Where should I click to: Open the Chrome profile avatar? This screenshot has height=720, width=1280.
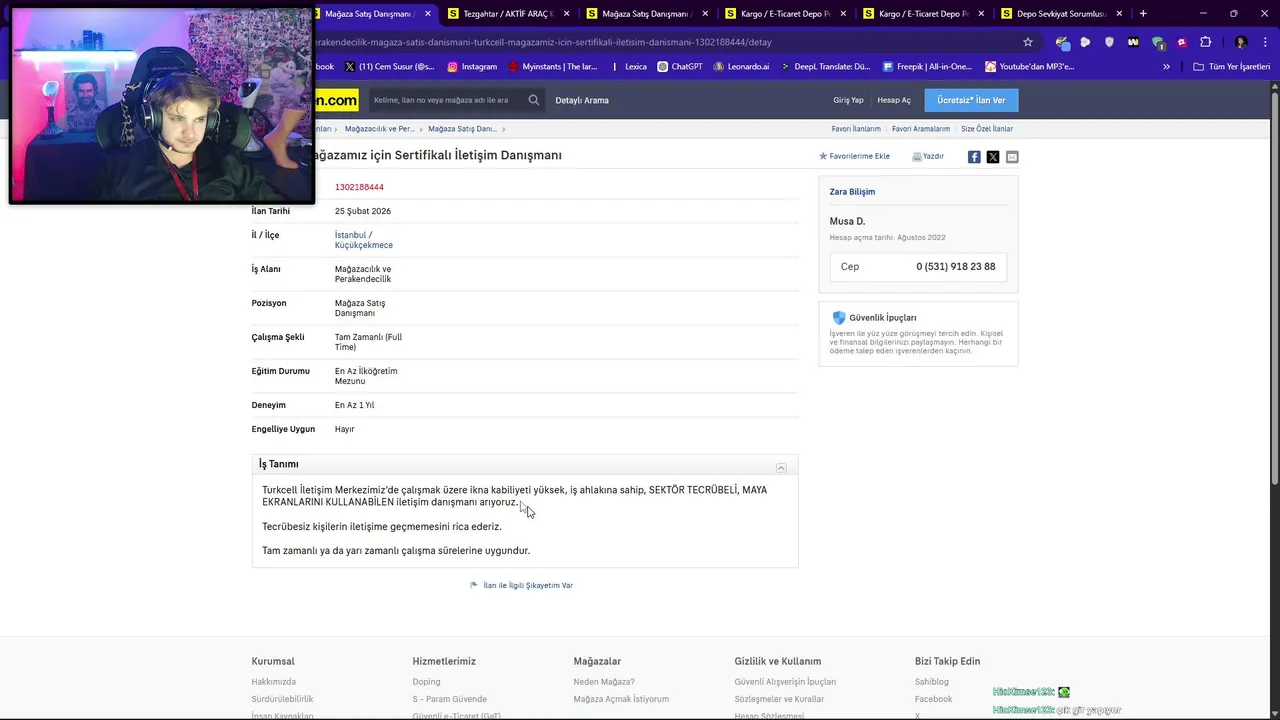(x=1241, y=42)
